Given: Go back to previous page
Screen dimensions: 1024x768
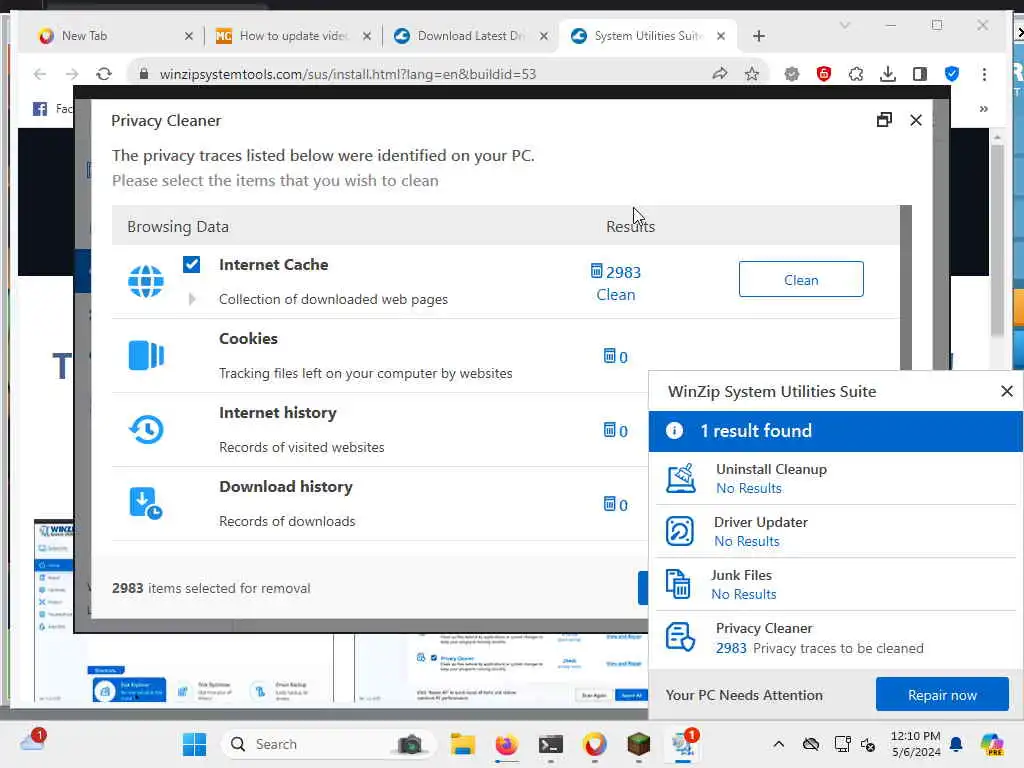Looking at the screenshot, I should 40,74.
